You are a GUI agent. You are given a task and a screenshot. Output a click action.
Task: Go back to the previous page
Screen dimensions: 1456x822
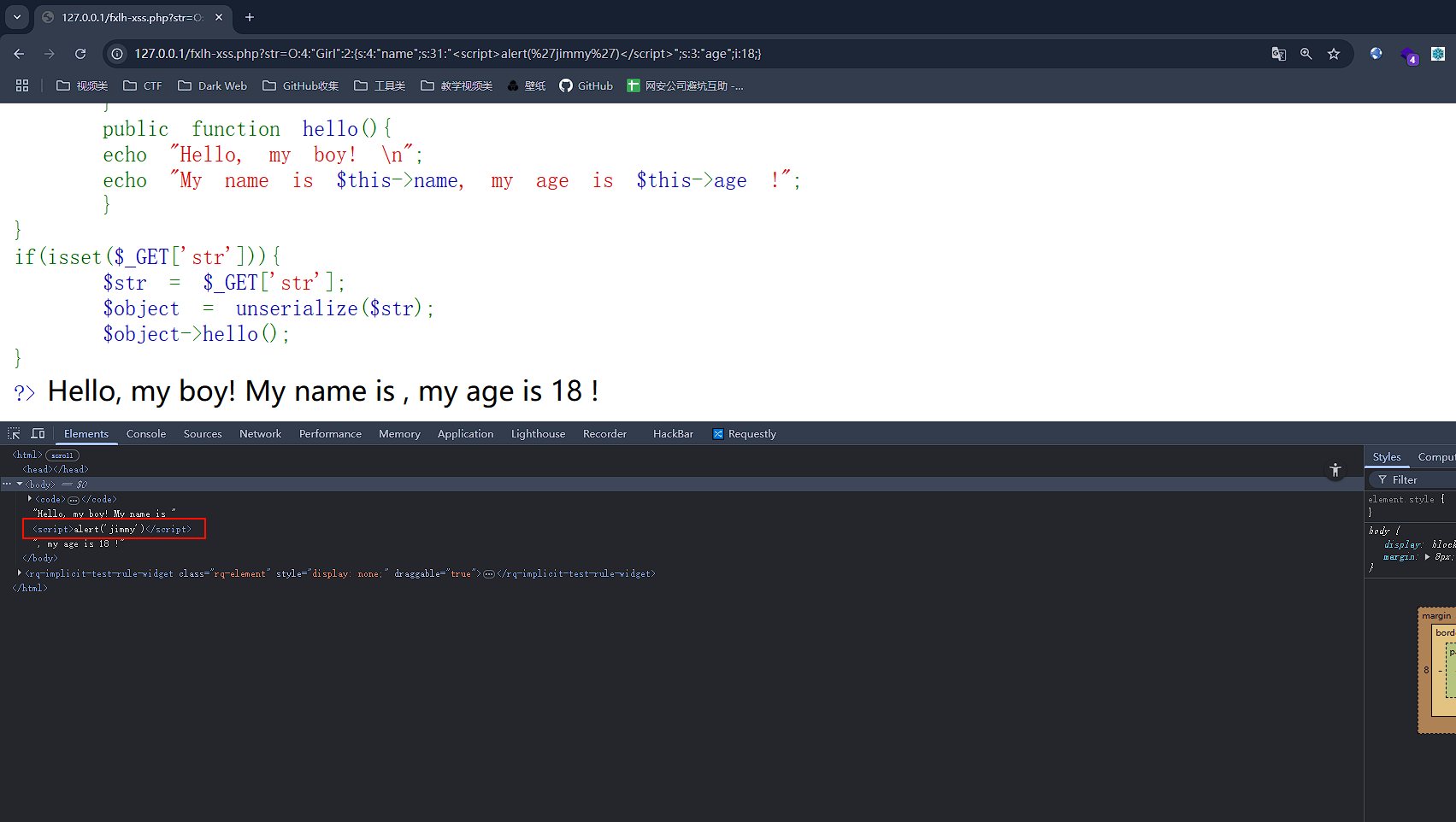[19, 54]
